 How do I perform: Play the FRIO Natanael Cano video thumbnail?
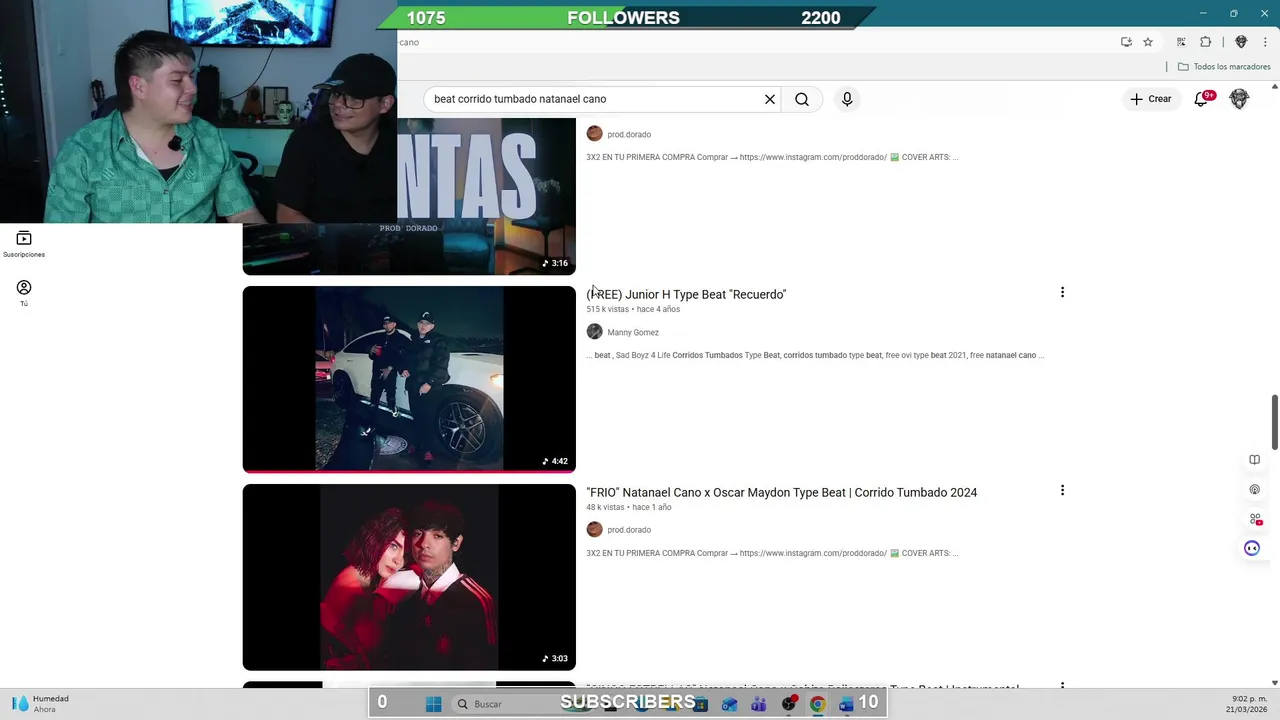coord(409,577)
